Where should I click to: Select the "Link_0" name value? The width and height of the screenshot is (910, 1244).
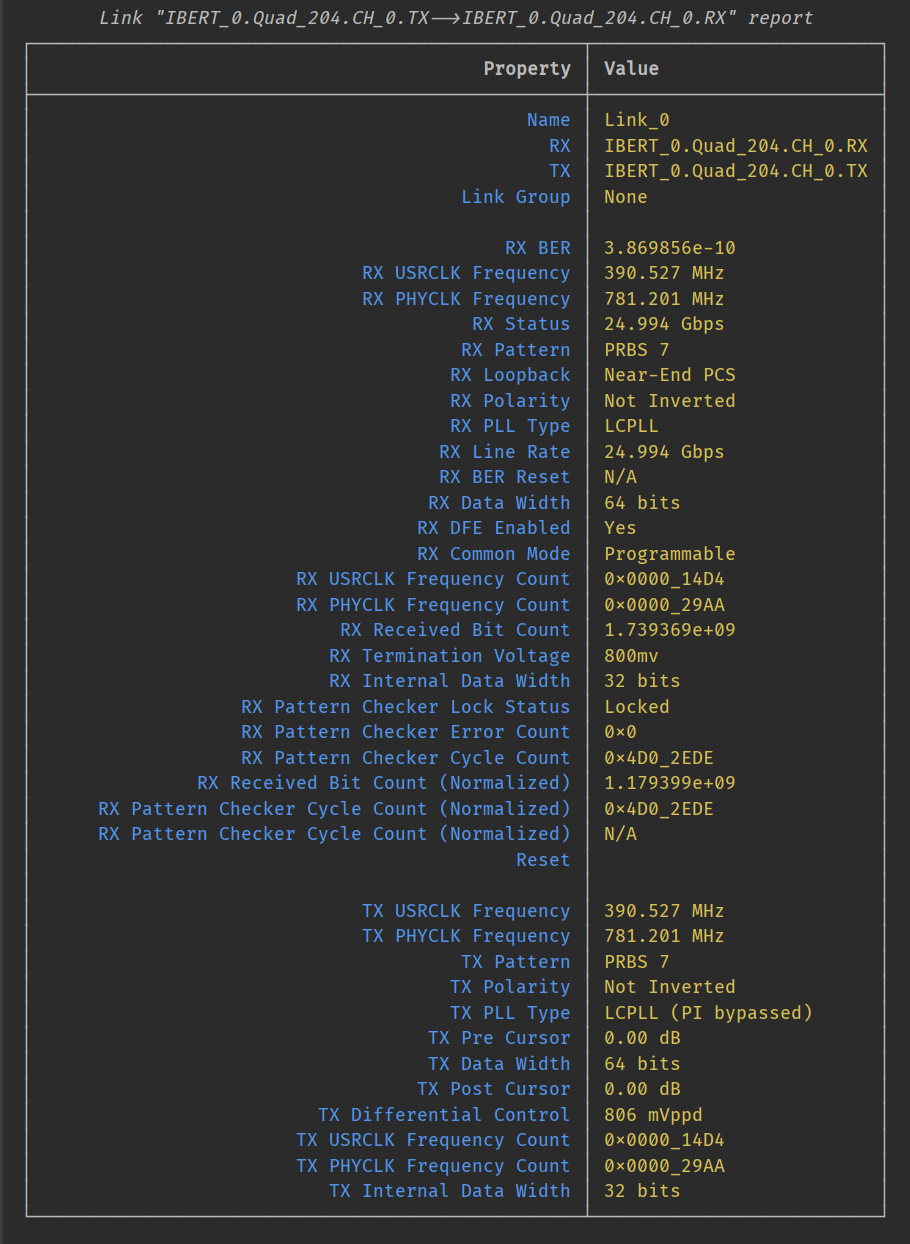636,120
